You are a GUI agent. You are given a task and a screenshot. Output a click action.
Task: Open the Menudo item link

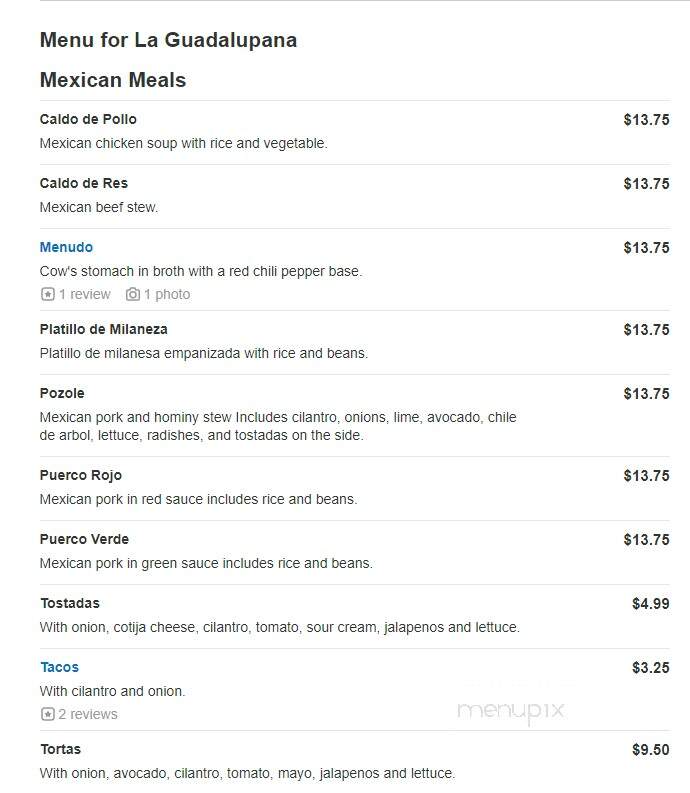(66, 247)
